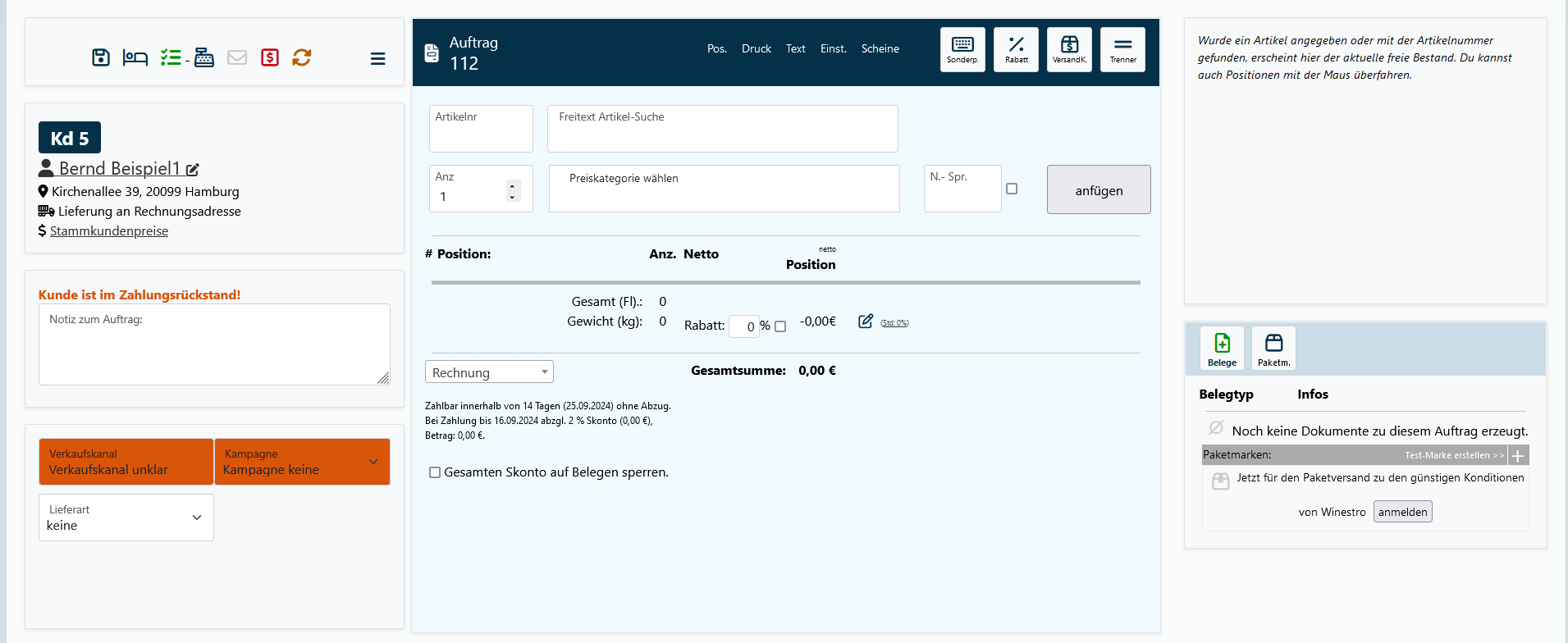
Task: Click the save disk icon
Action: [x=101, y=57]
